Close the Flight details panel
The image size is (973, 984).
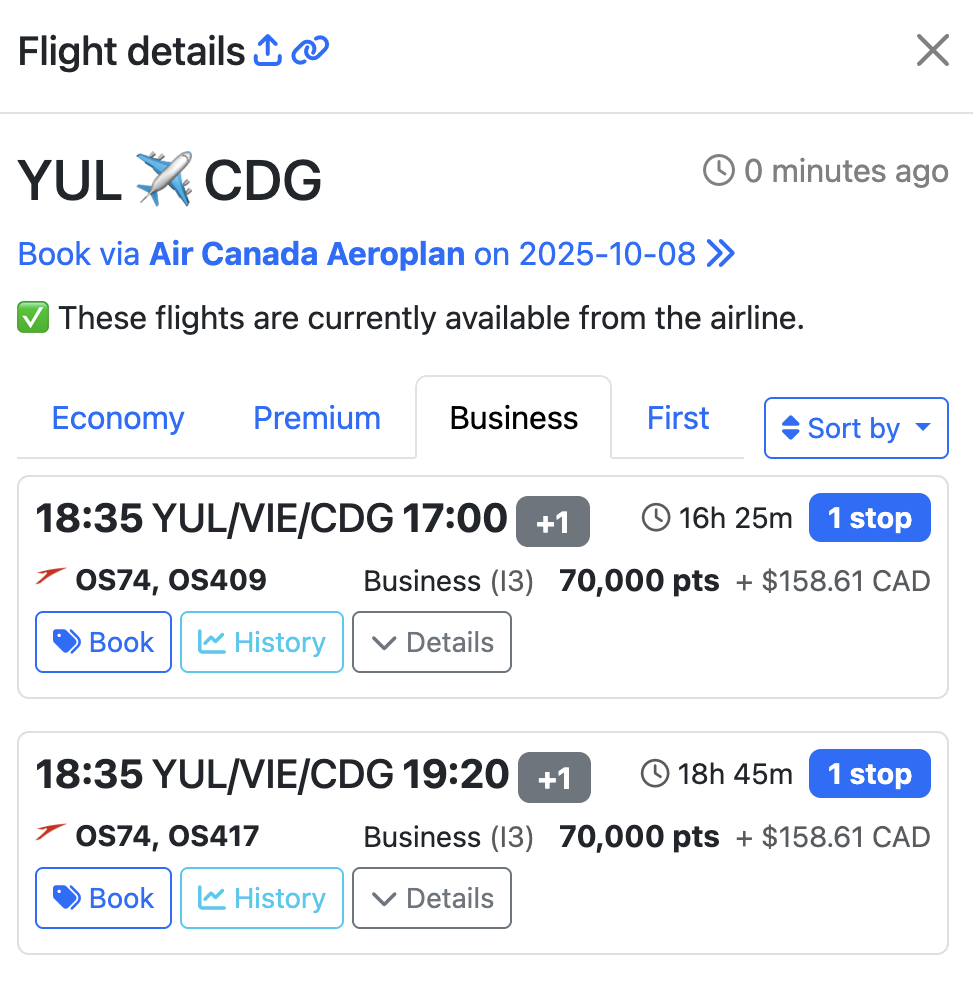coord(932,50)
